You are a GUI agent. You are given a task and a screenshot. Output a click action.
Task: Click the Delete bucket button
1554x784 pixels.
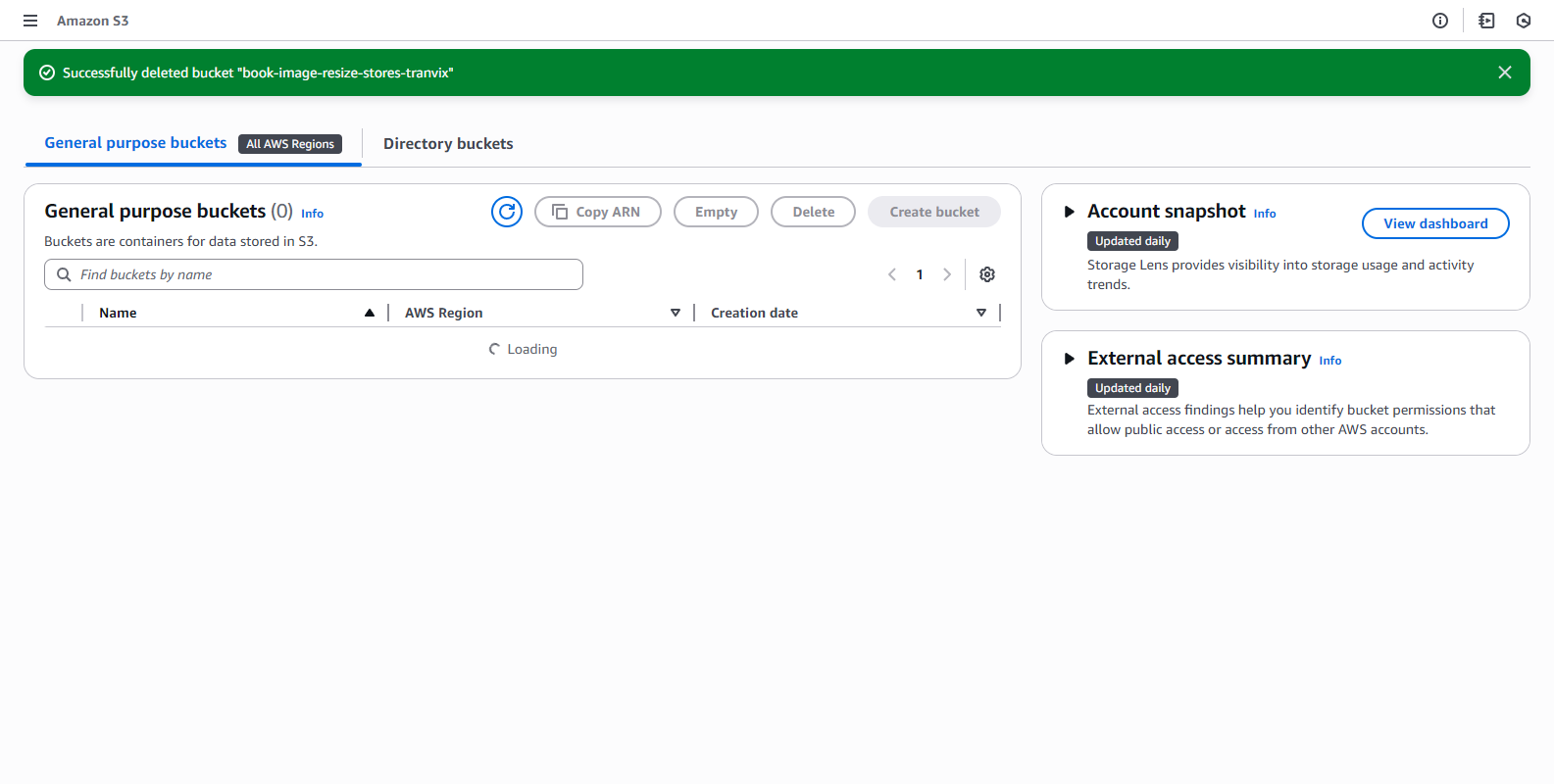(814, 212)
